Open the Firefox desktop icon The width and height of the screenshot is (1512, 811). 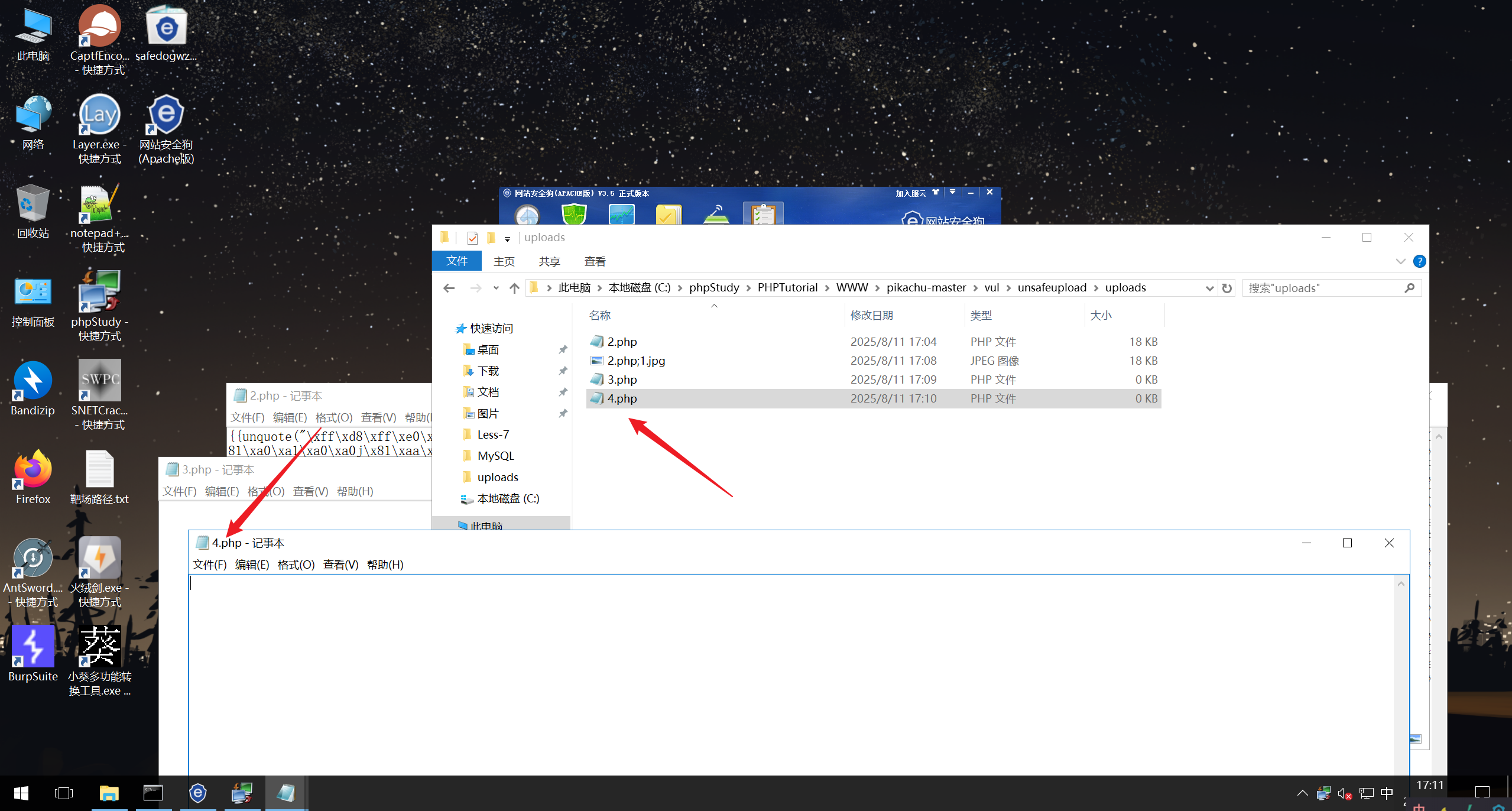[33, 470]
